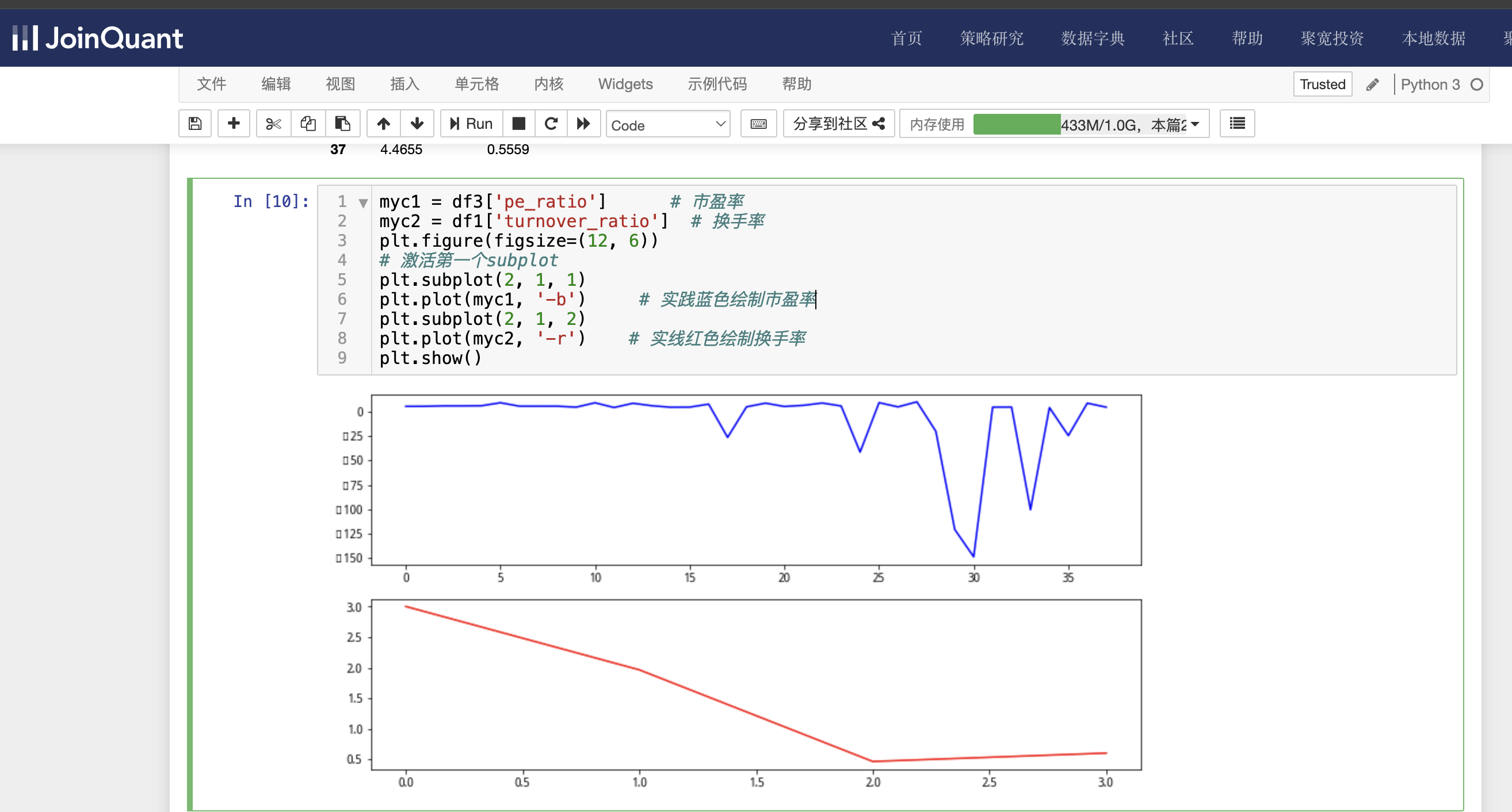The height and width of the screenshot is (812, 1512).
Task: Click row index 37 in output table
Action: pos(338,150)
